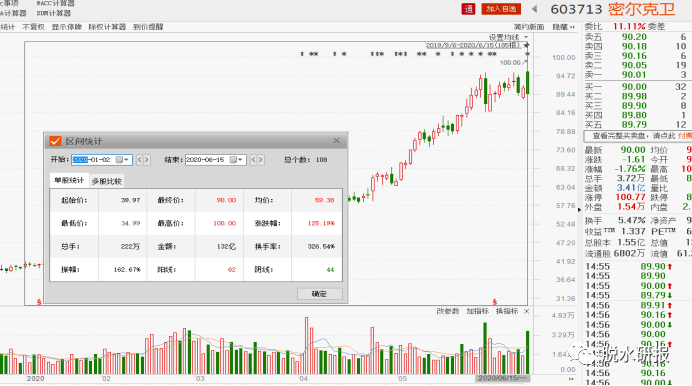Select 不复权 toolbar option
The height and width of the screenshot is (386, 692).
point(34,27)
